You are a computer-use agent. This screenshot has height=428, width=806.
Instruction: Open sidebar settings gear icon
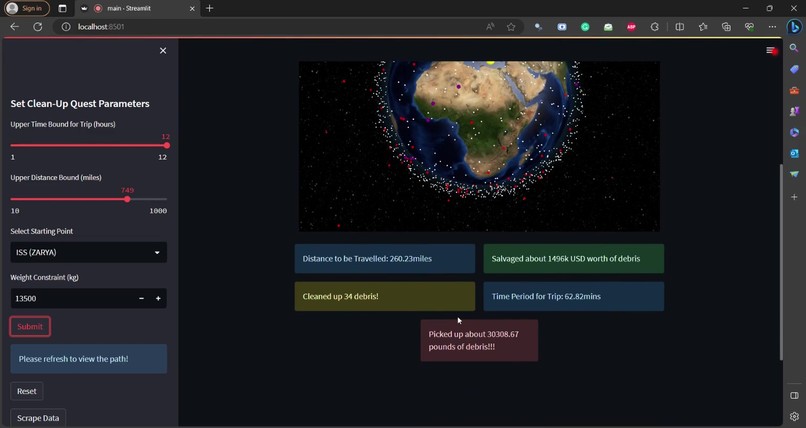point(794,416)
